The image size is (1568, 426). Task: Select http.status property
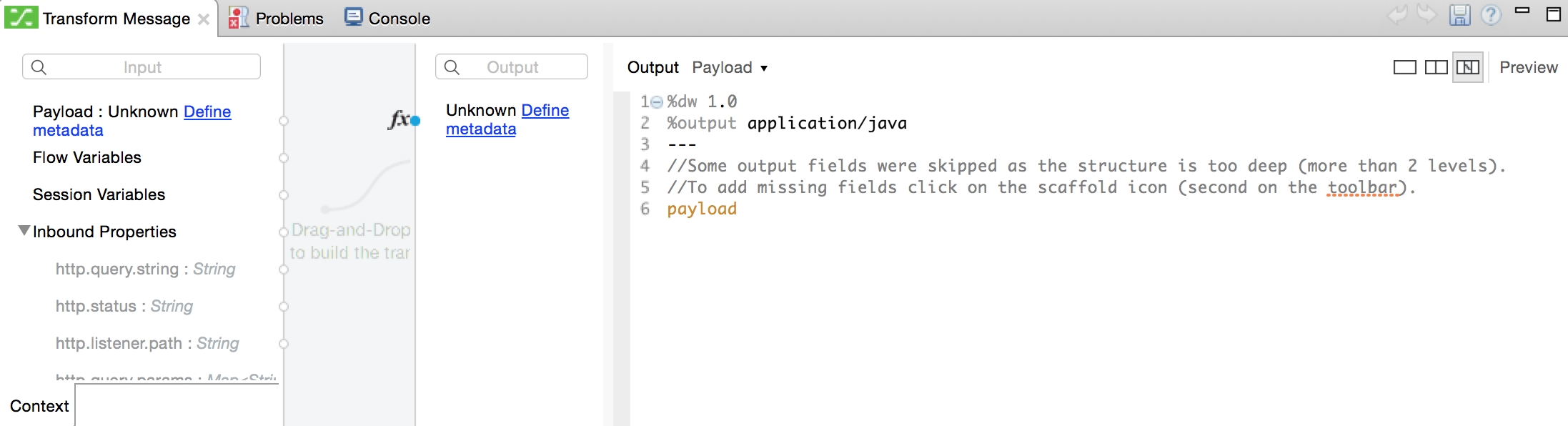(124, 306)
